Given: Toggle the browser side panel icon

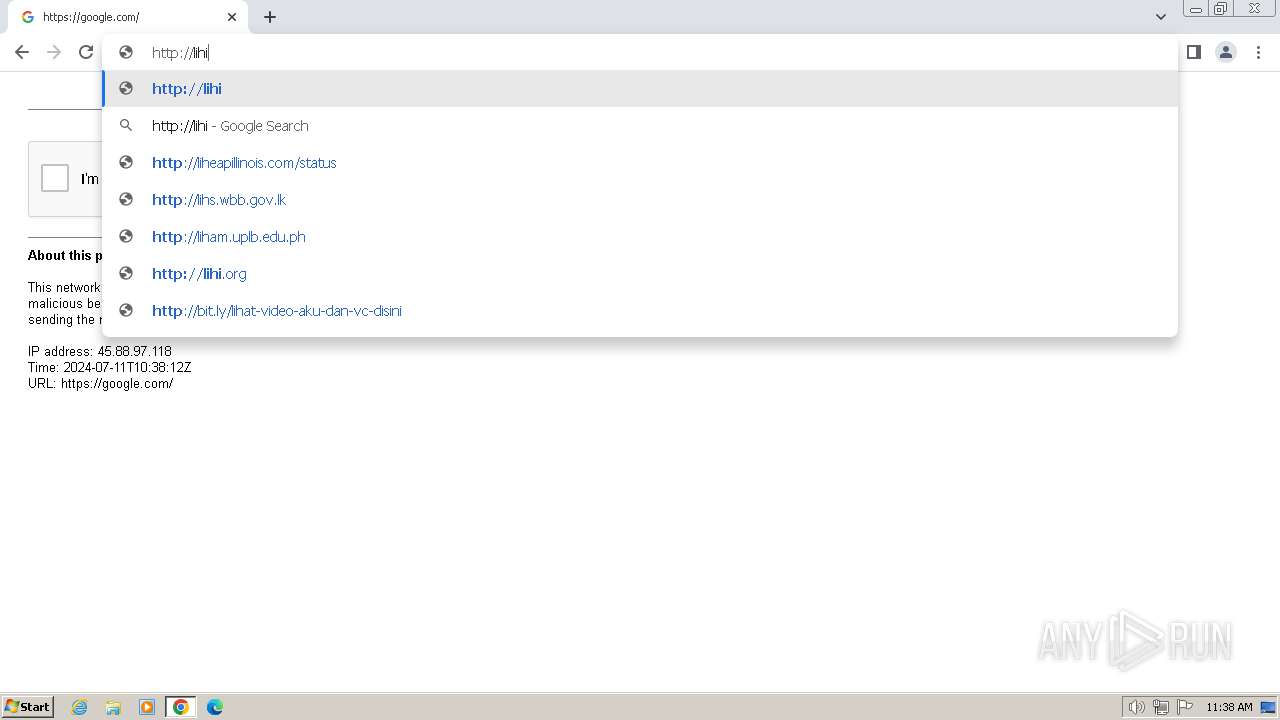Looking at the screenshot, I should [1193, 52].
